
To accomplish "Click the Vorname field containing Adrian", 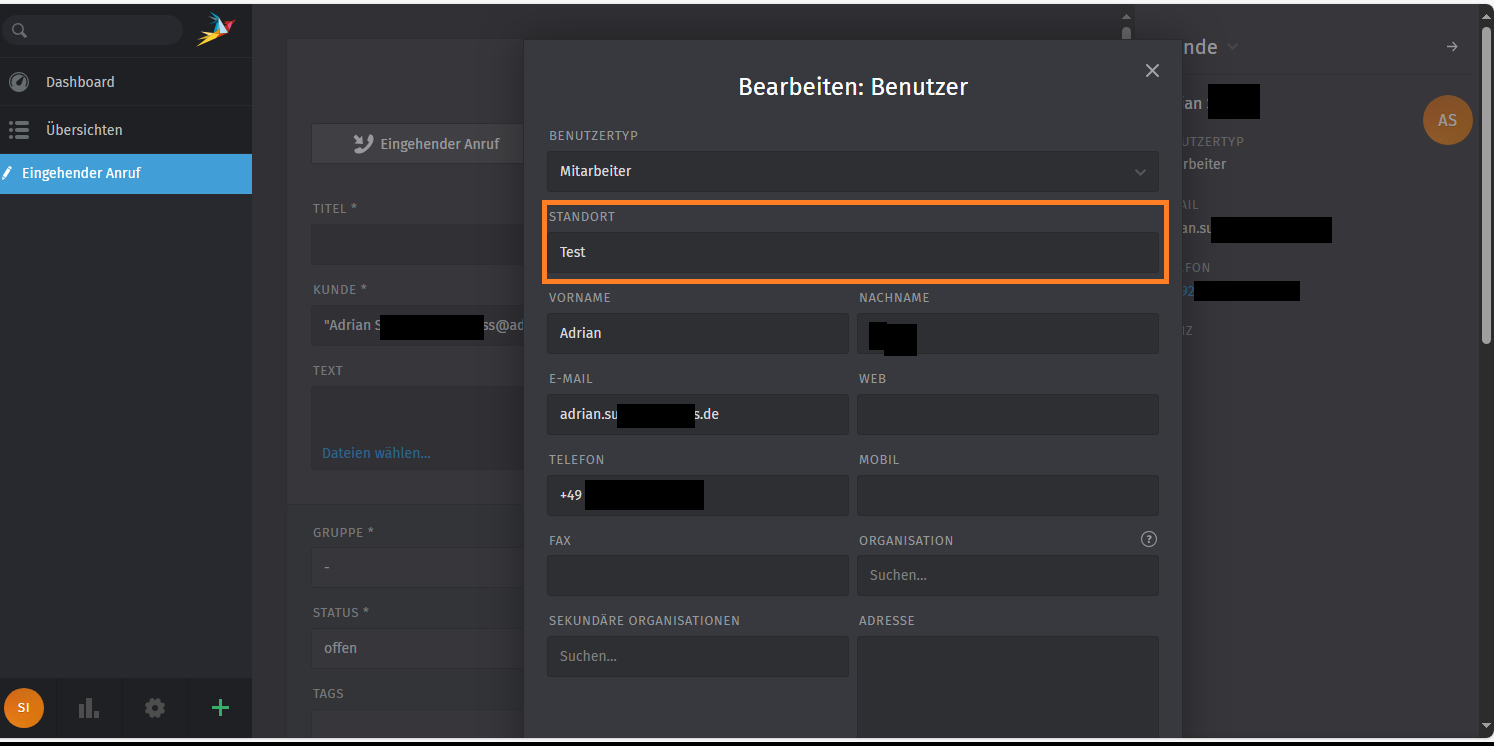I will (697, 333).
